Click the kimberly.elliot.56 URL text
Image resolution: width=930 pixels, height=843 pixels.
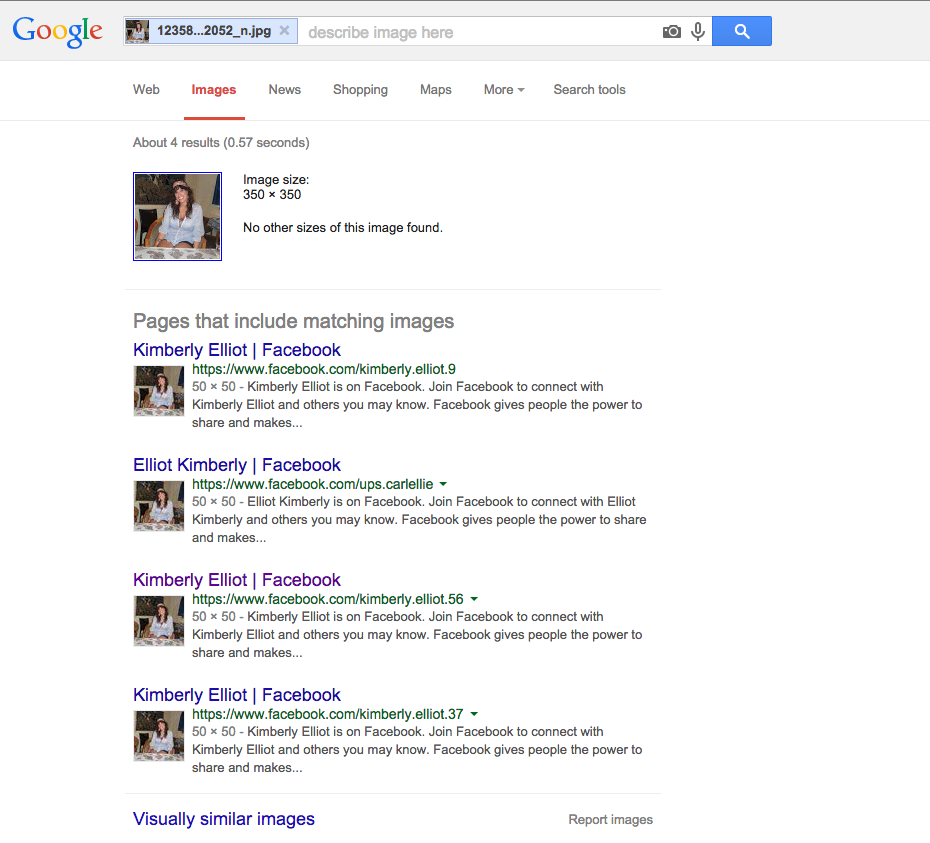click(x=327, y=599)
